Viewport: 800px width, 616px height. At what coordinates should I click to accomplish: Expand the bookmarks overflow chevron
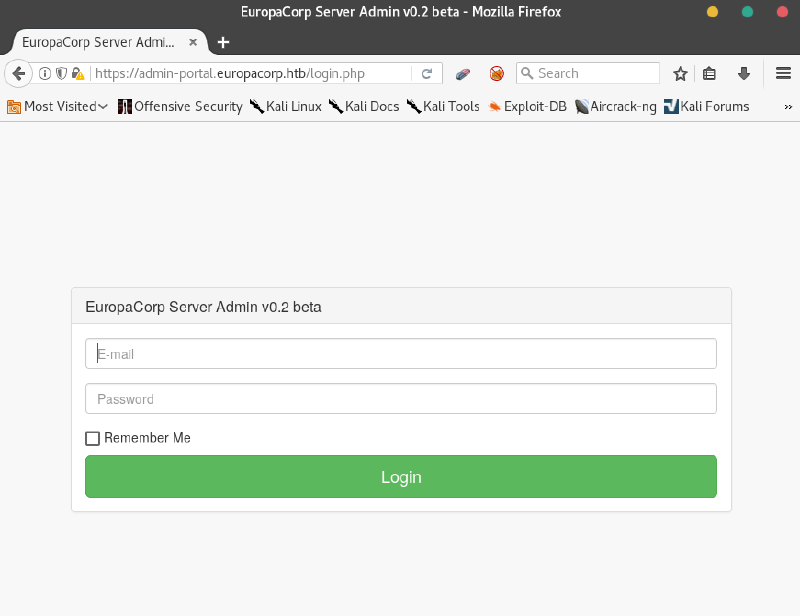pos(787,106)
